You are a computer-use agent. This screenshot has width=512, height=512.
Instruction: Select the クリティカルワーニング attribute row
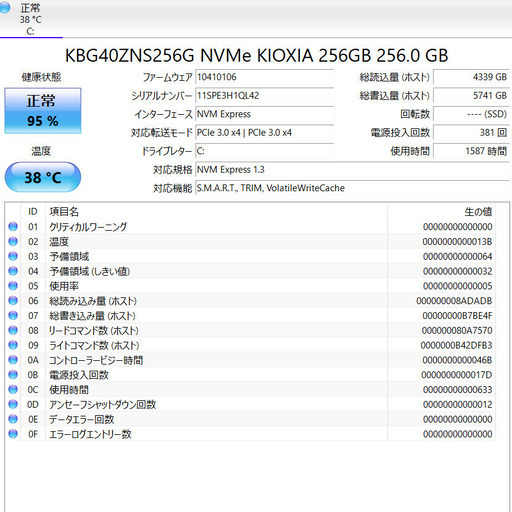click(251, 227)
